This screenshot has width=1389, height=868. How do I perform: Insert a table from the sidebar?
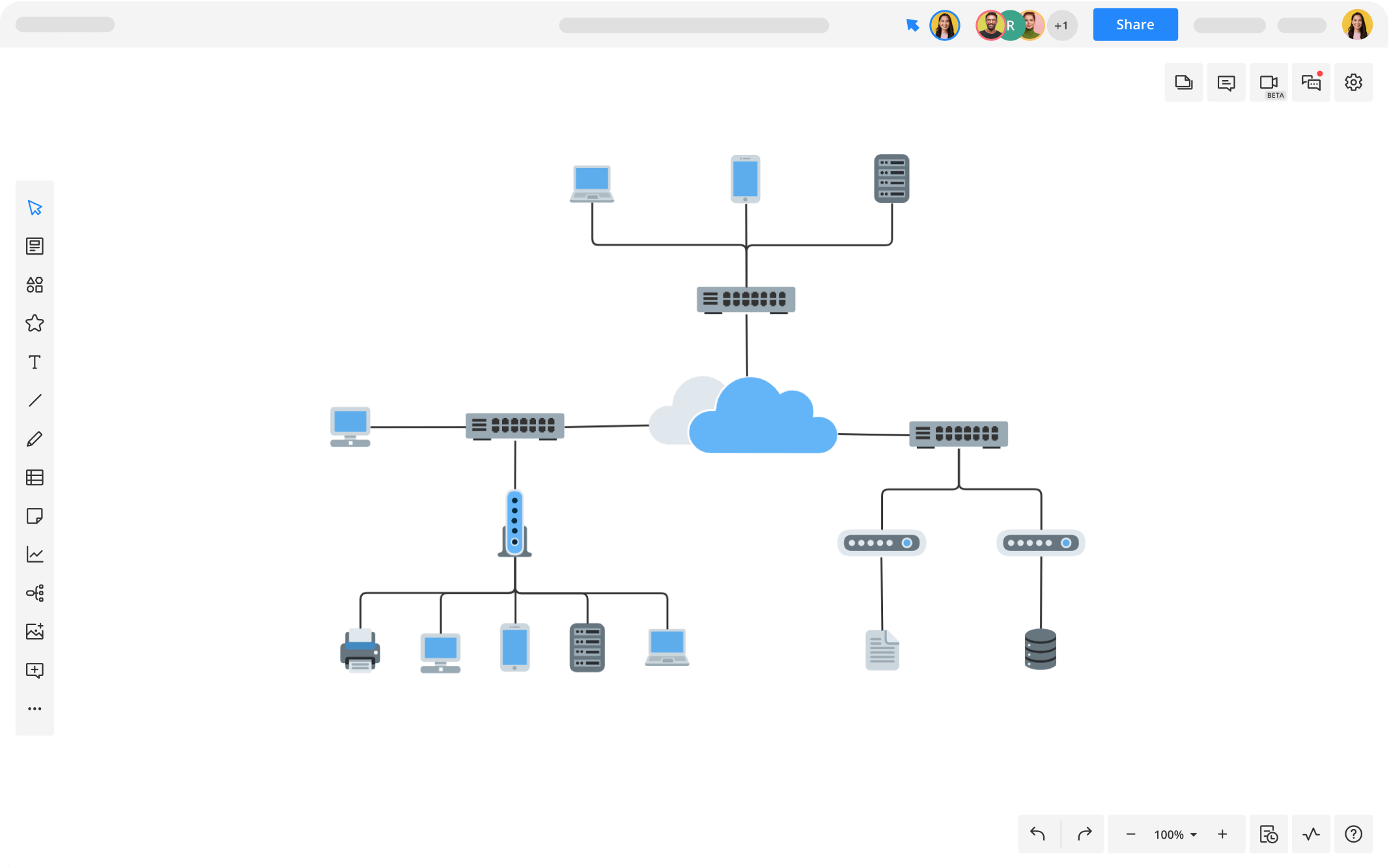point(35,477)
